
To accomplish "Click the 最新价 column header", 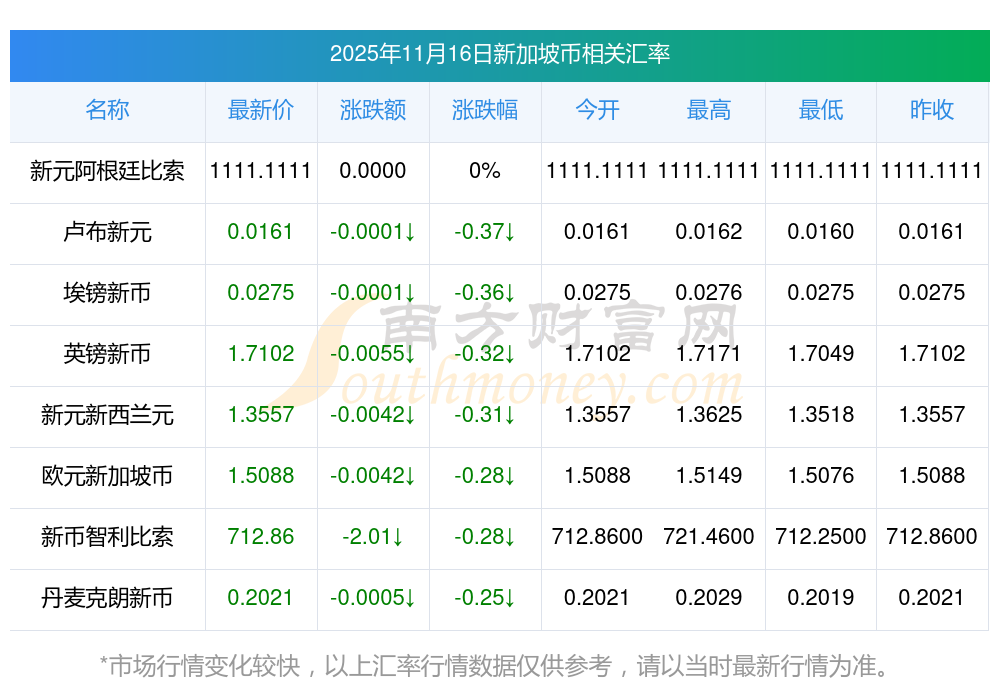I will pyautogui.click(x=261, y=110).
